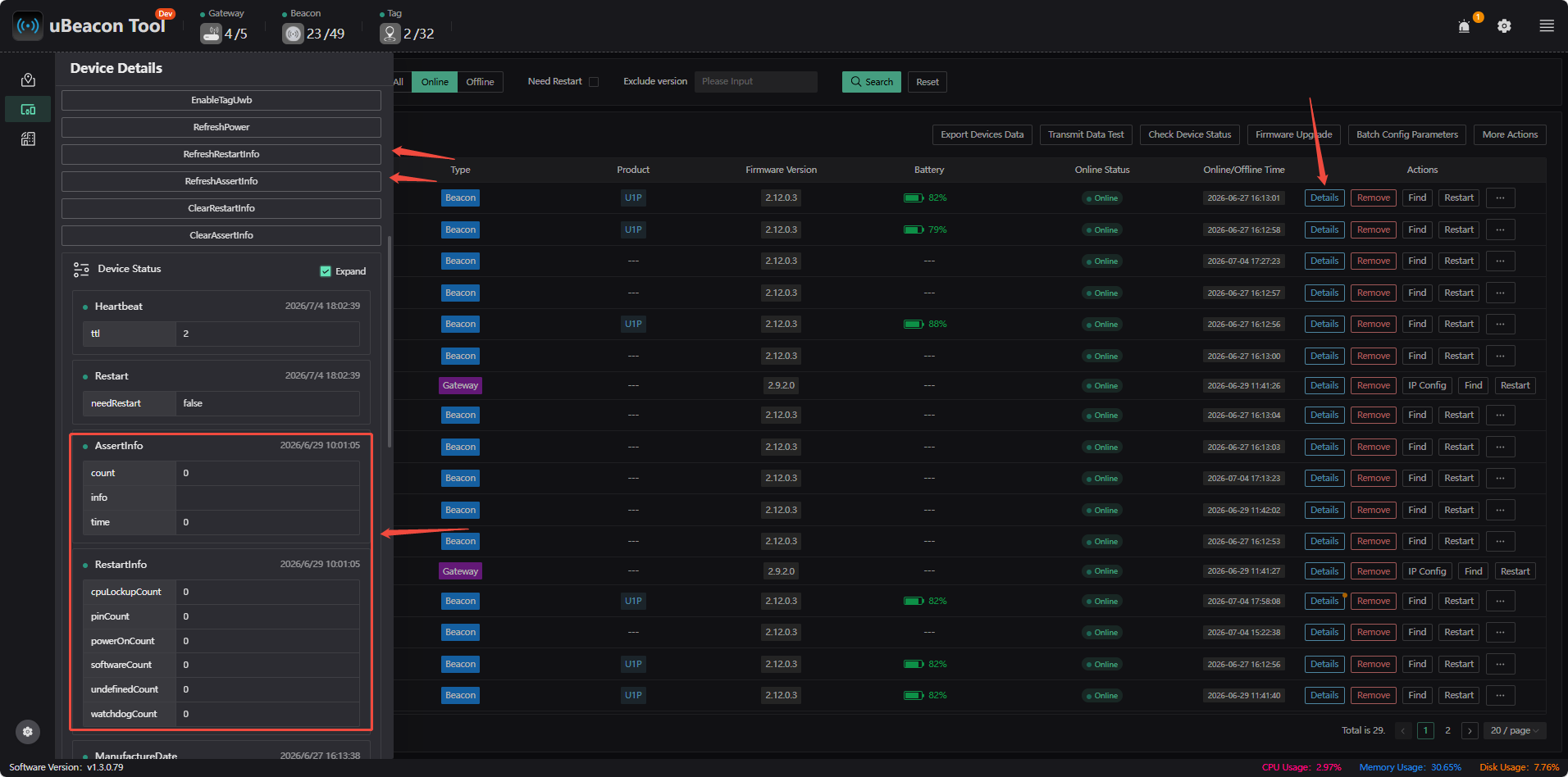Click the Gateway counter icon in header
Viewport: 1568px width, 777px height.
point(211,34)
